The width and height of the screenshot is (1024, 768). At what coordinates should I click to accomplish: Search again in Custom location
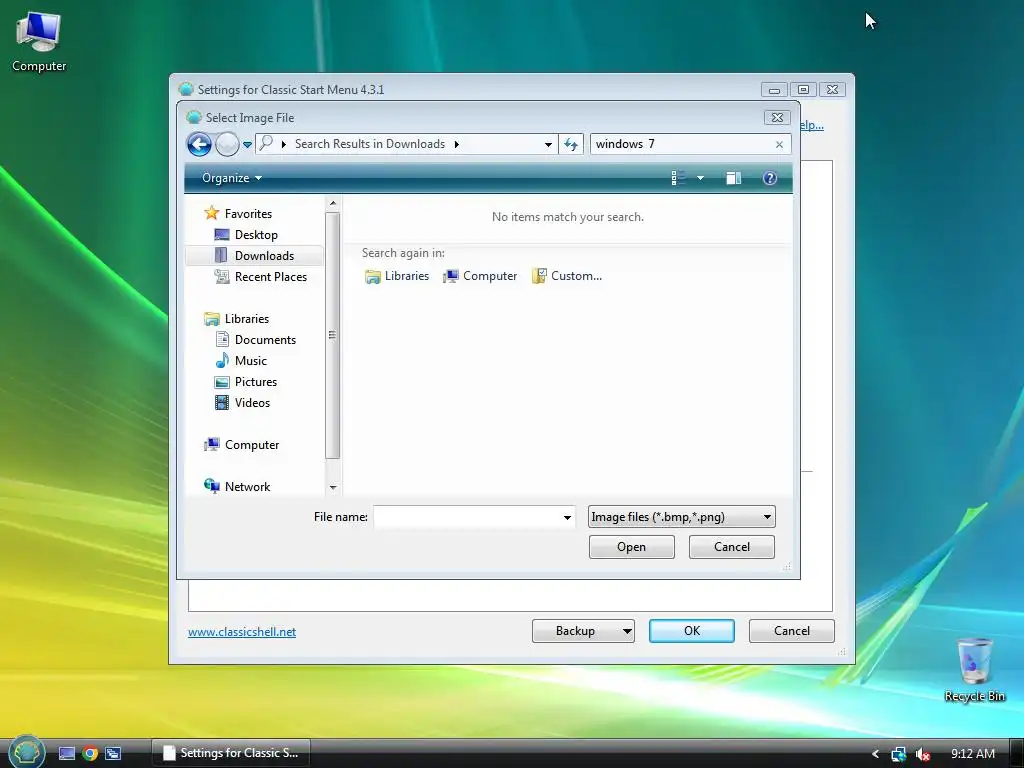pos(567,276)
